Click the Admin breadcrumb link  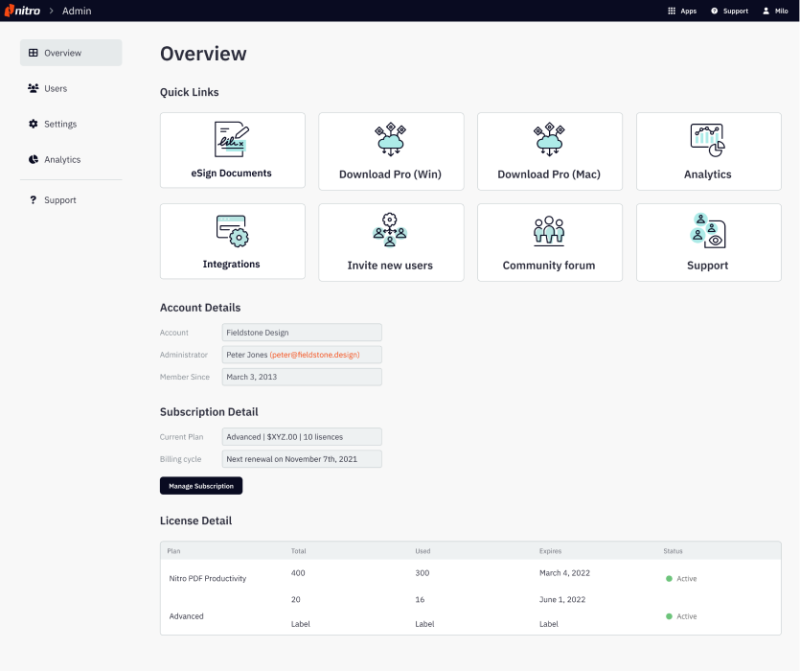tap(77, 11)
